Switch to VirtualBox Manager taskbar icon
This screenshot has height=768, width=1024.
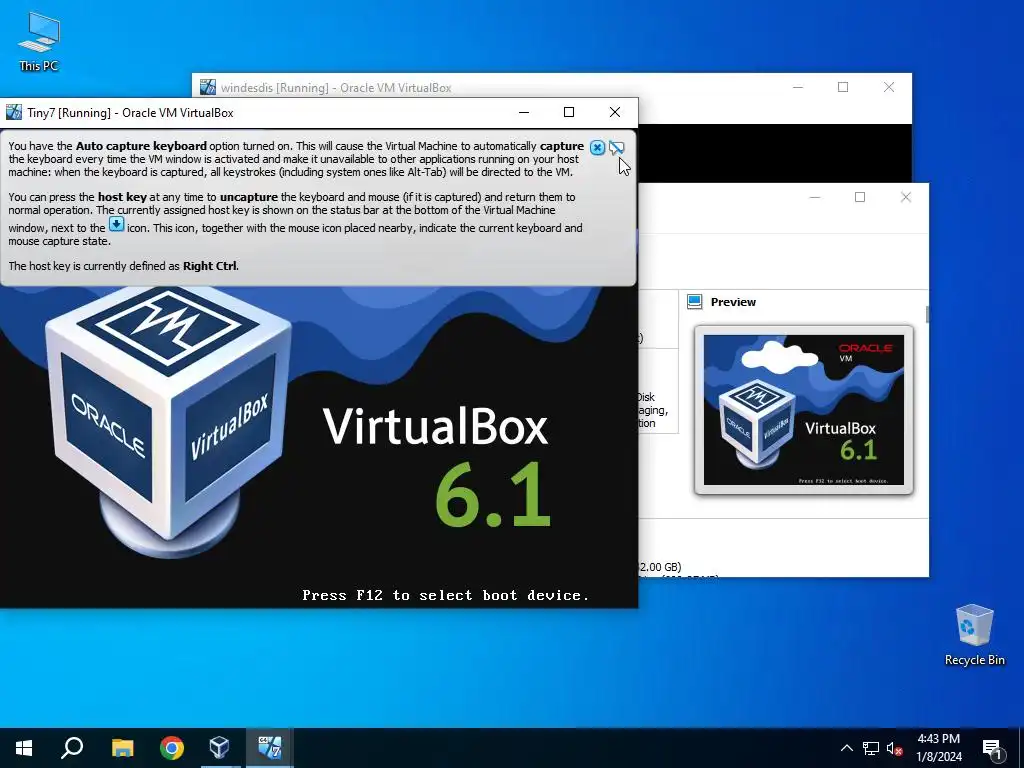[x=219, y=748]
